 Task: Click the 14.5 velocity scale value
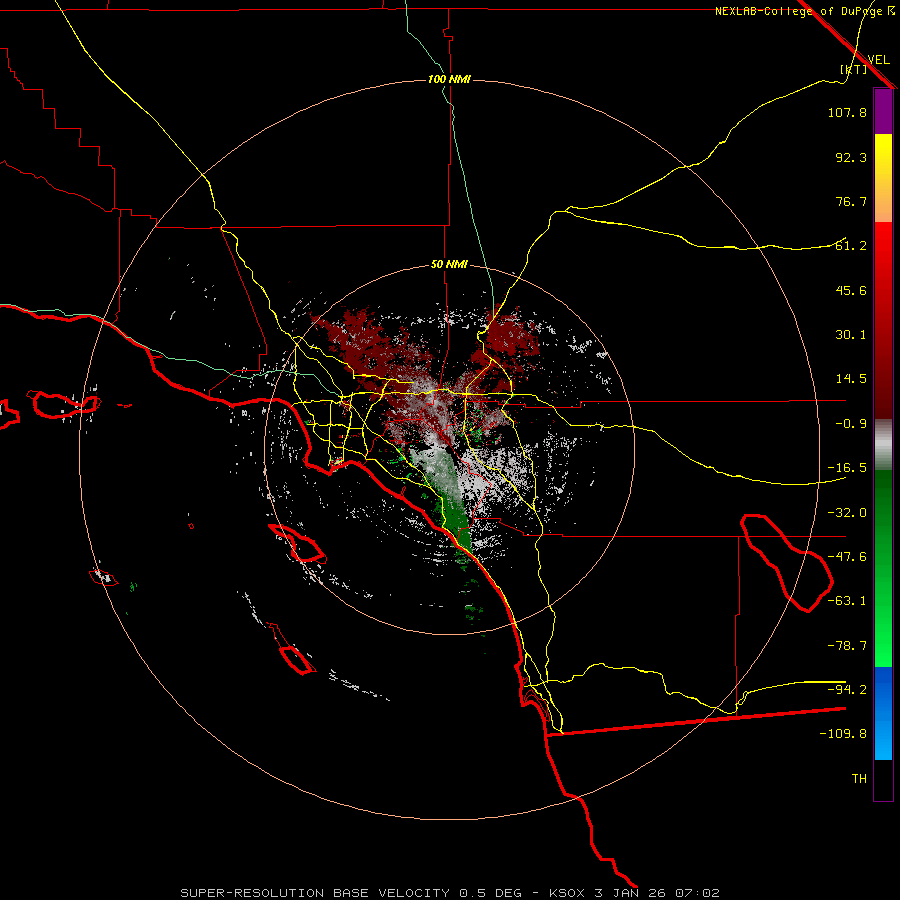851,379
